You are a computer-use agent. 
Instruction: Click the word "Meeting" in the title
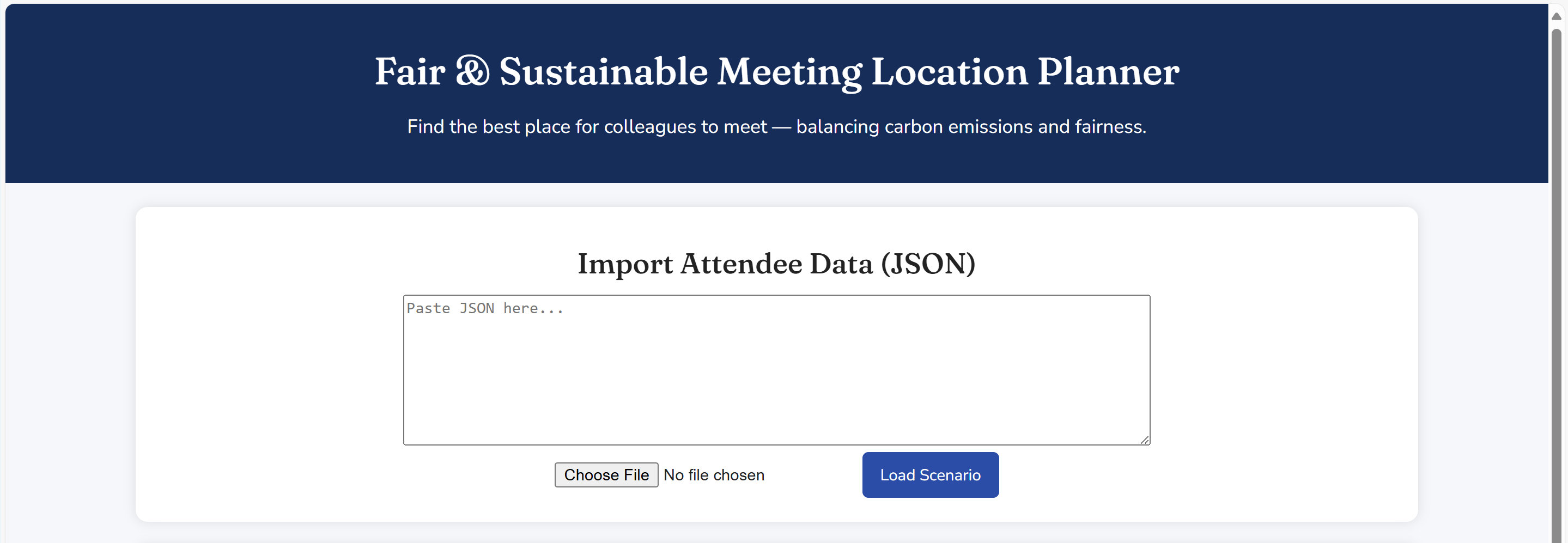pyautogui.click(x=789, y=73)
